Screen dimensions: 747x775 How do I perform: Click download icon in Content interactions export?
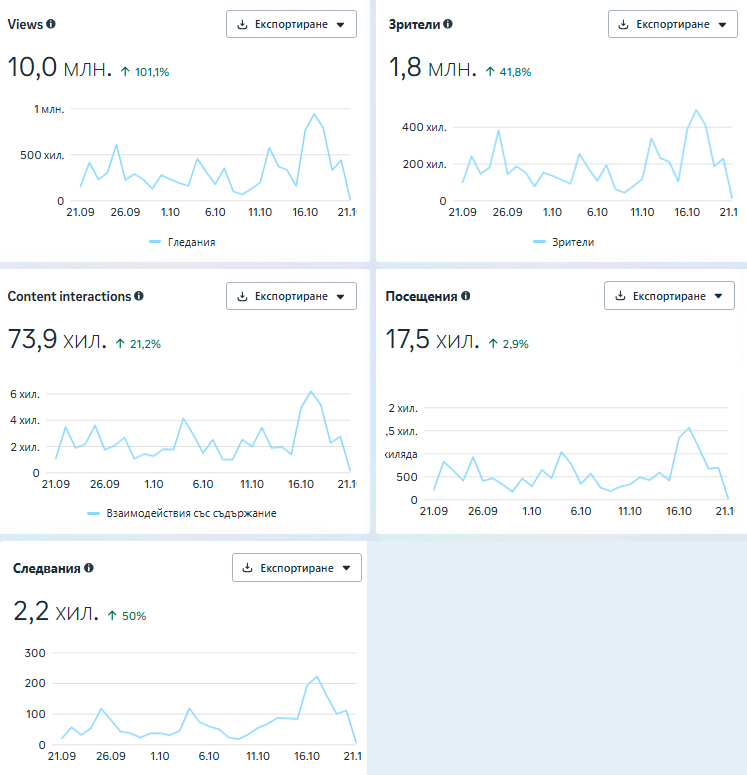coord(242,296)
